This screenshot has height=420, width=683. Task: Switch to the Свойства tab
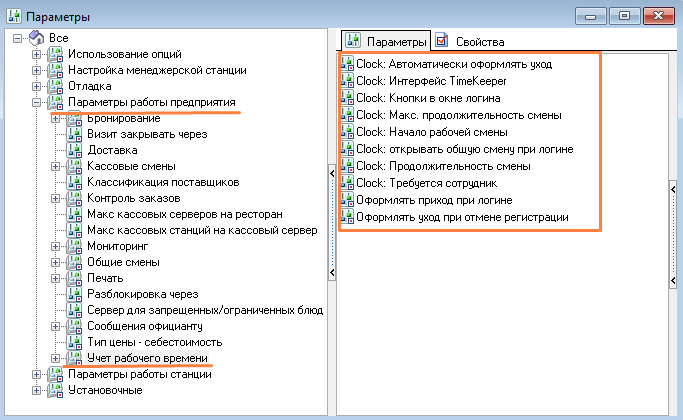pyautogui.click(x=470, y=41)
